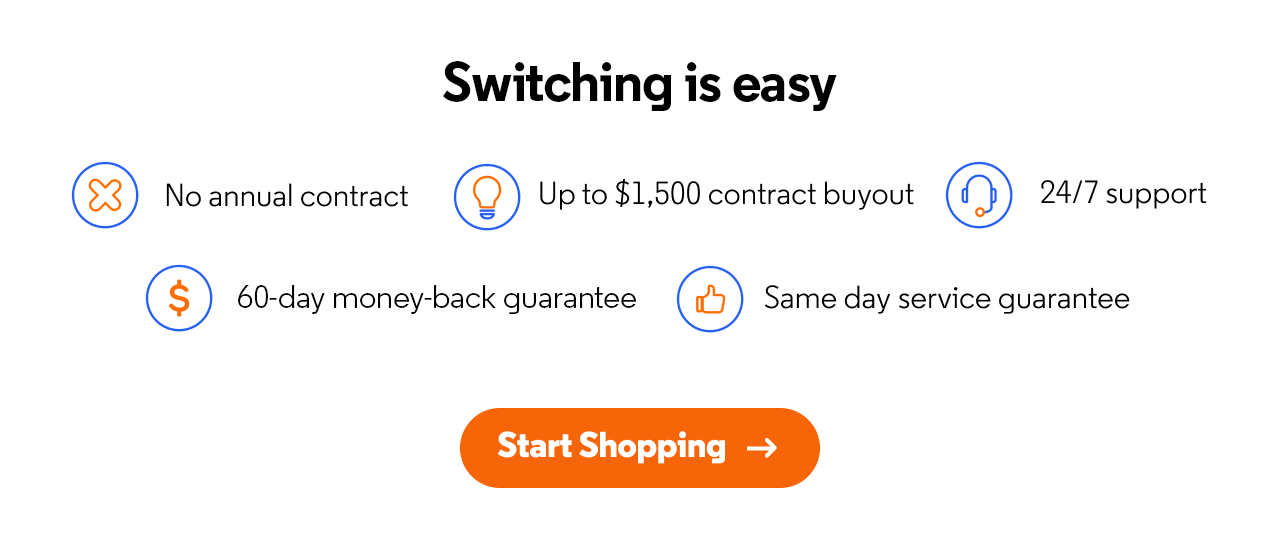Click the right arrow inside Start Shopping button
1280x548 pixels.
click(x=762, y=447)
